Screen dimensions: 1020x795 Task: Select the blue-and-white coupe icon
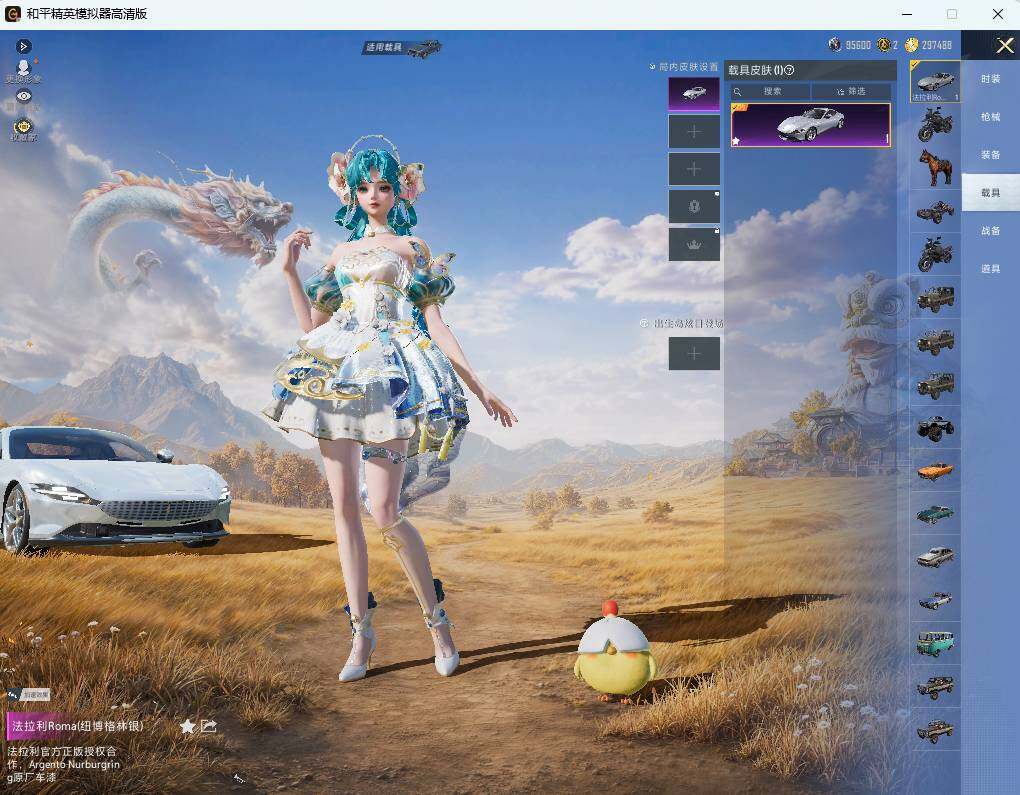[935, 600]
